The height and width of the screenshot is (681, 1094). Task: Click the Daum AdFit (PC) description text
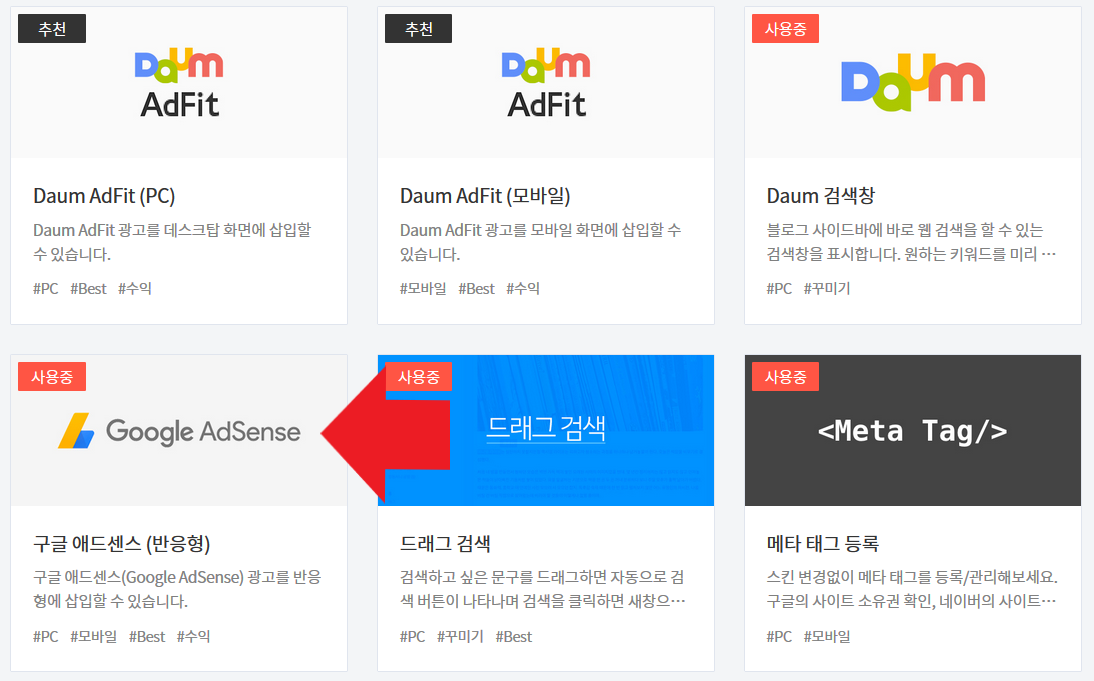click(172, 242)
